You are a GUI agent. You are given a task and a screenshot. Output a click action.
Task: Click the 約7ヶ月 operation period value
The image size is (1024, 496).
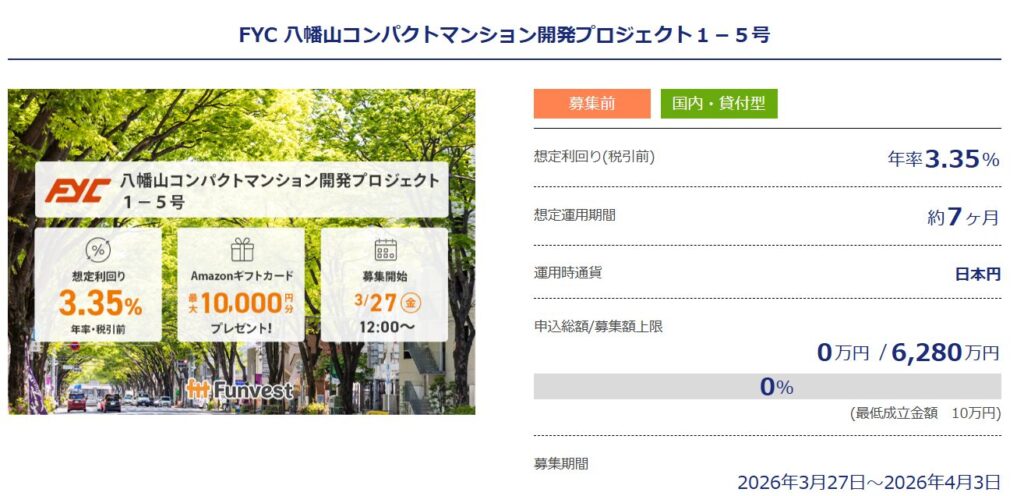pyautogui.click(x=963, y=216)
